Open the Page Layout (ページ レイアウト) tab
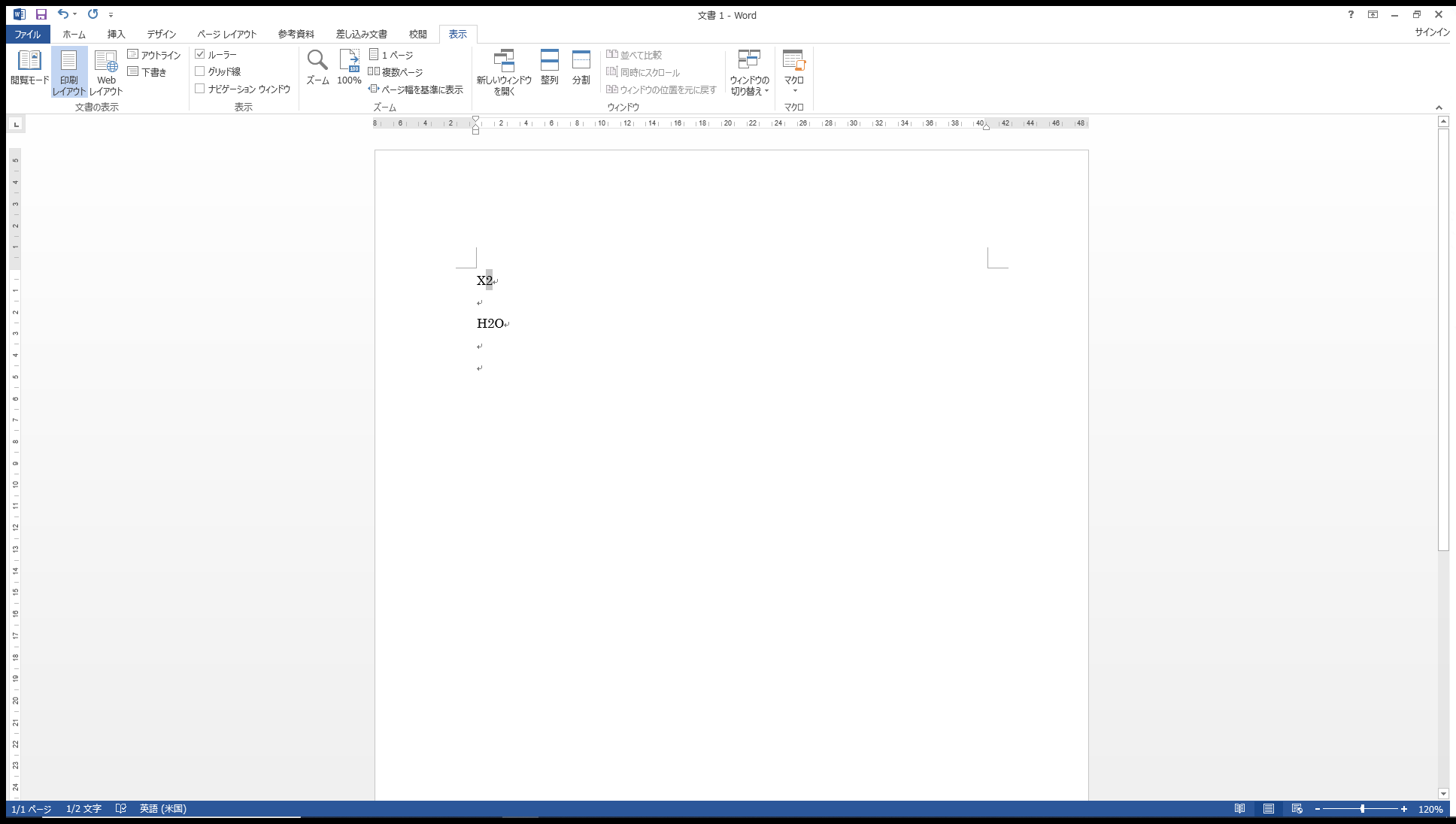 point(227,34)
